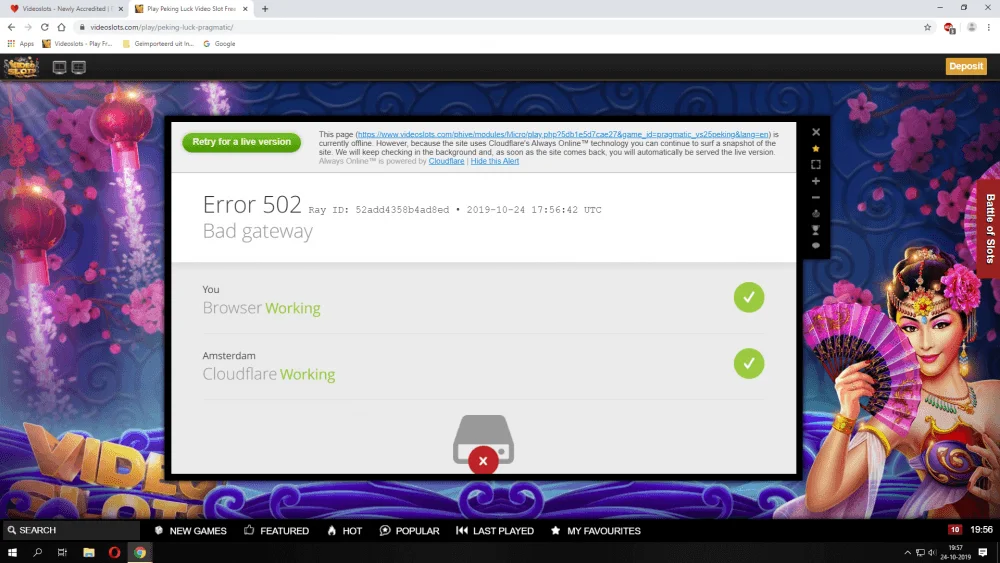Image resolution: width=1000 pixels, height=563 pixels.
Task: Open the Battle of Slots side tab
Action: tap(989, 228)
